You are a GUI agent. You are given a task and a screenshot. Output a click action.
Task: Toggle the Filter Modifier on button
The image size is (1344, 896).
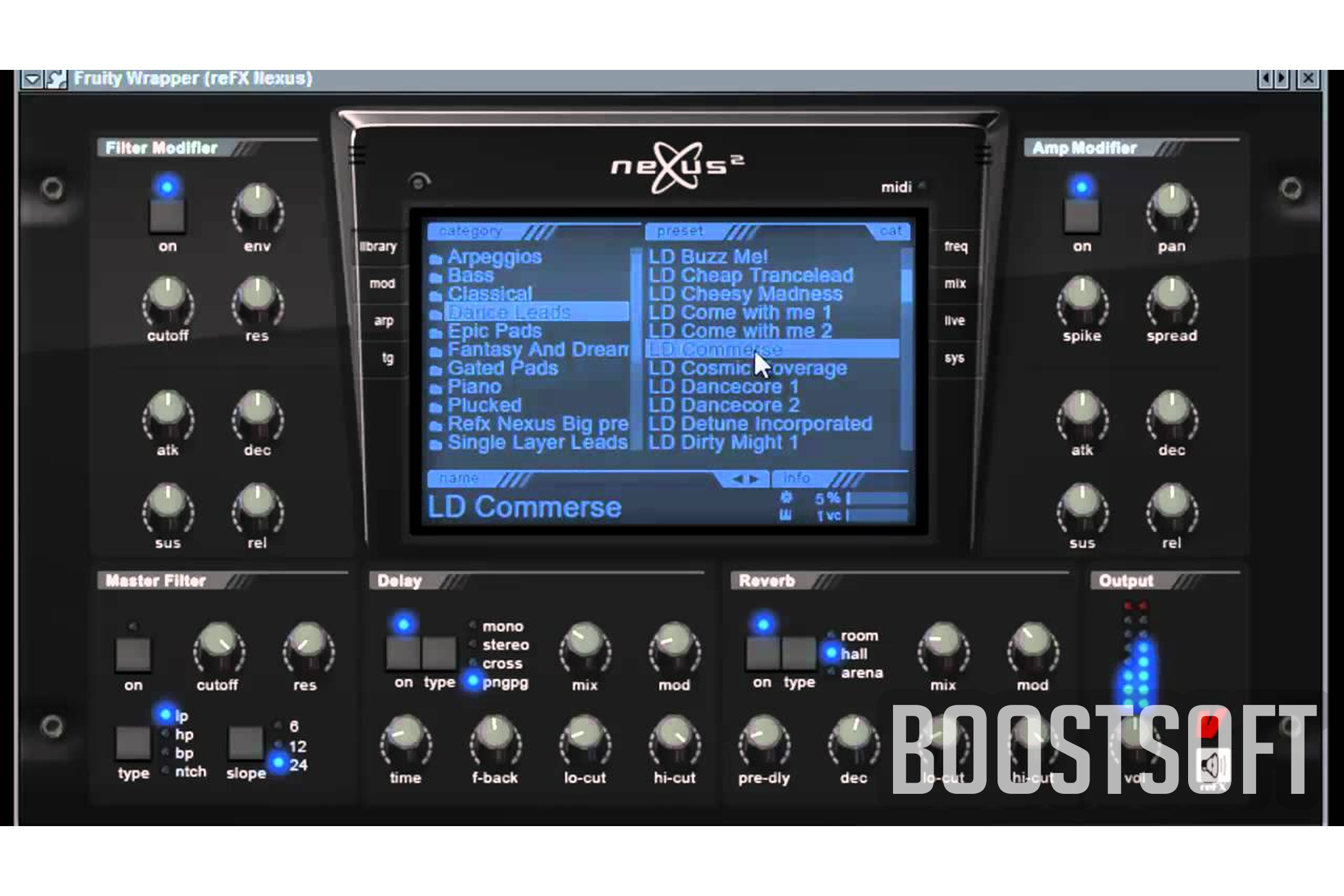[167, 216]
